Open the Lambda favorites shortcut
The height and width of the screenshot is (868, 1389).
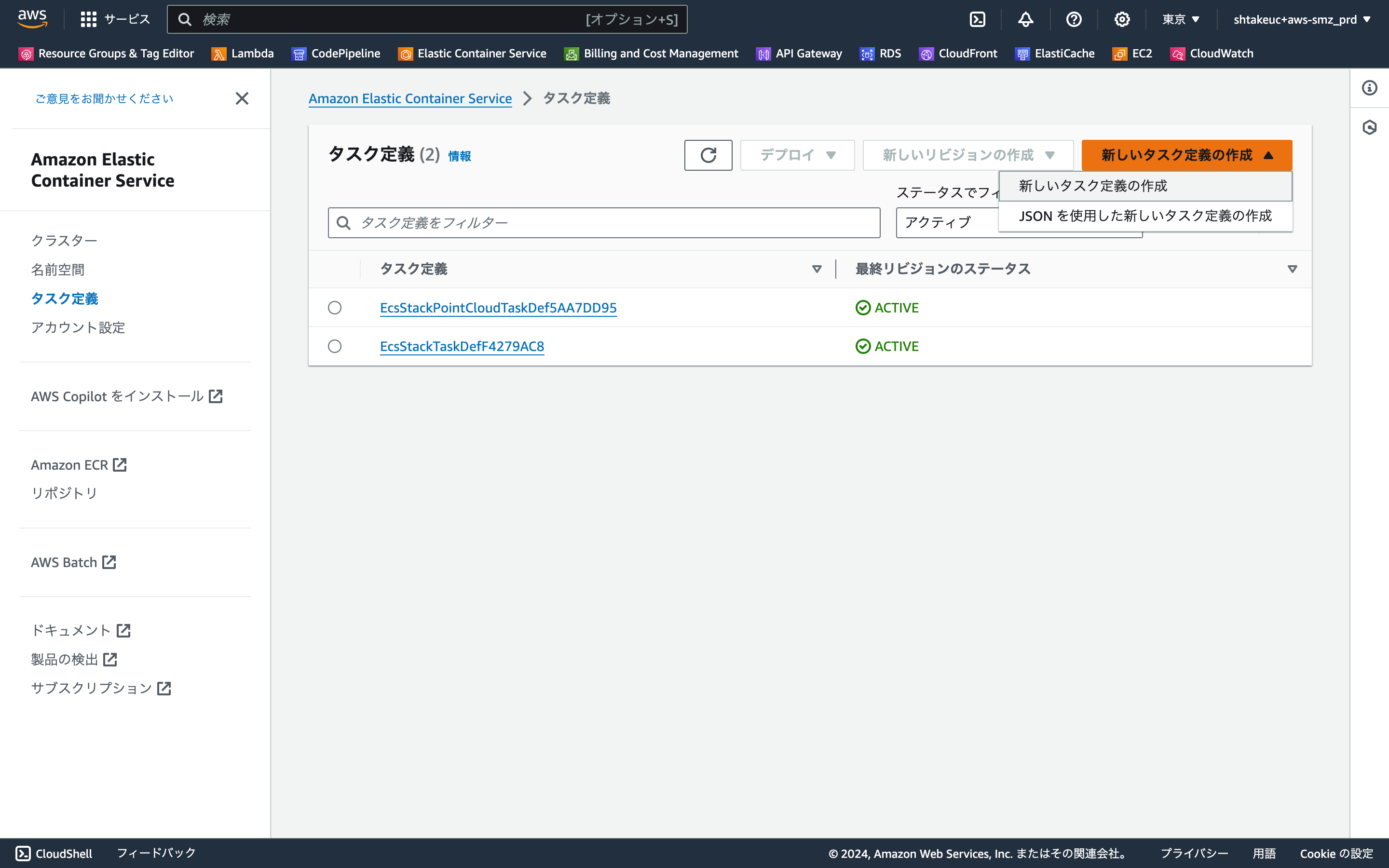click(x=243, y=54)
